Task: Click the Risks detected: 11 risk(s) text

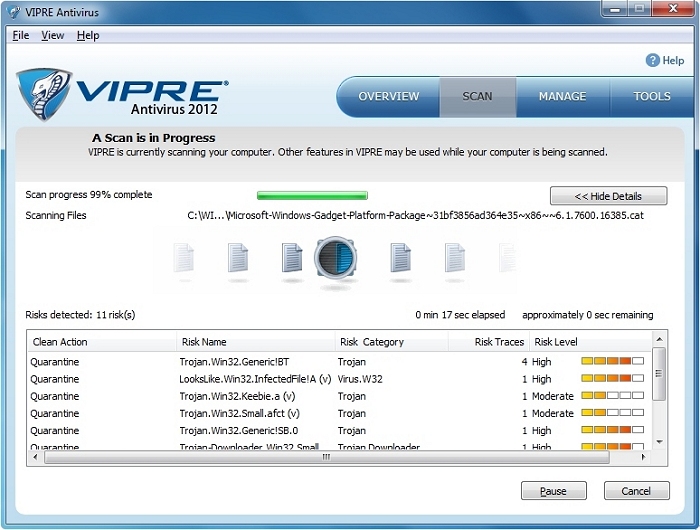Action: pos(80,315)
